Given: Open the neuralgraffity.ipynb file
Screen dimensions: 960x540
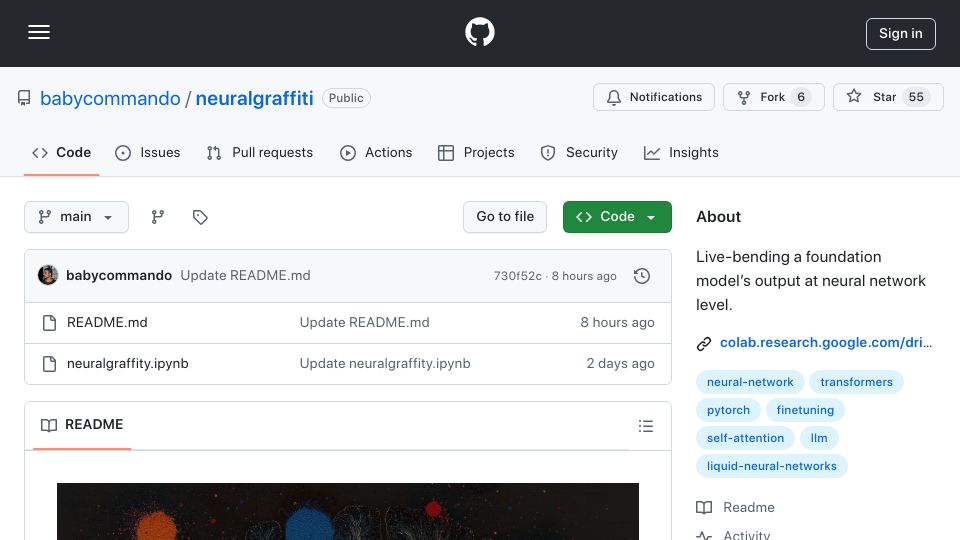Looking at the screenshot, I should (x=127, y=364).
